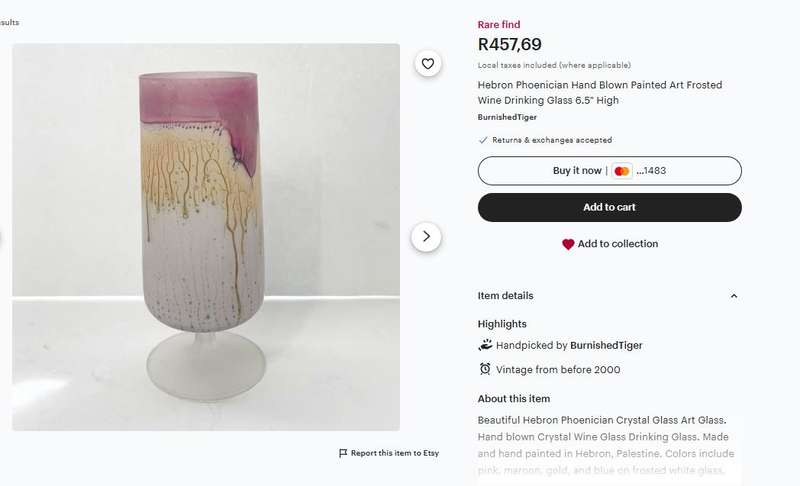Click Report this item to Etsy
This screenshot has width=800, height=486.
coord(394,453)
